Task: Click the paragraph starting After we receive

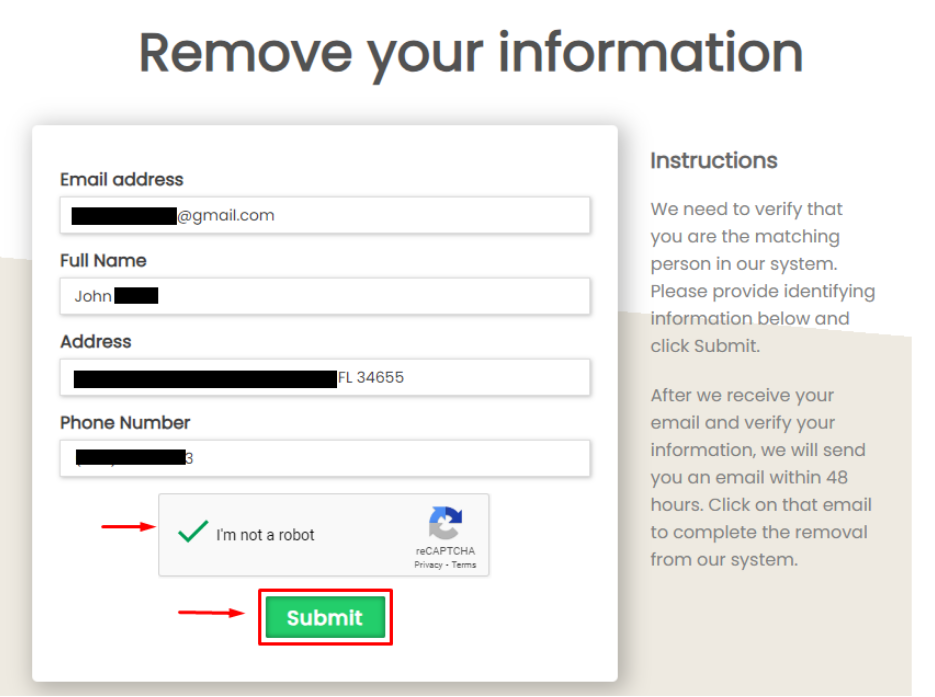Action: [760, 477]
